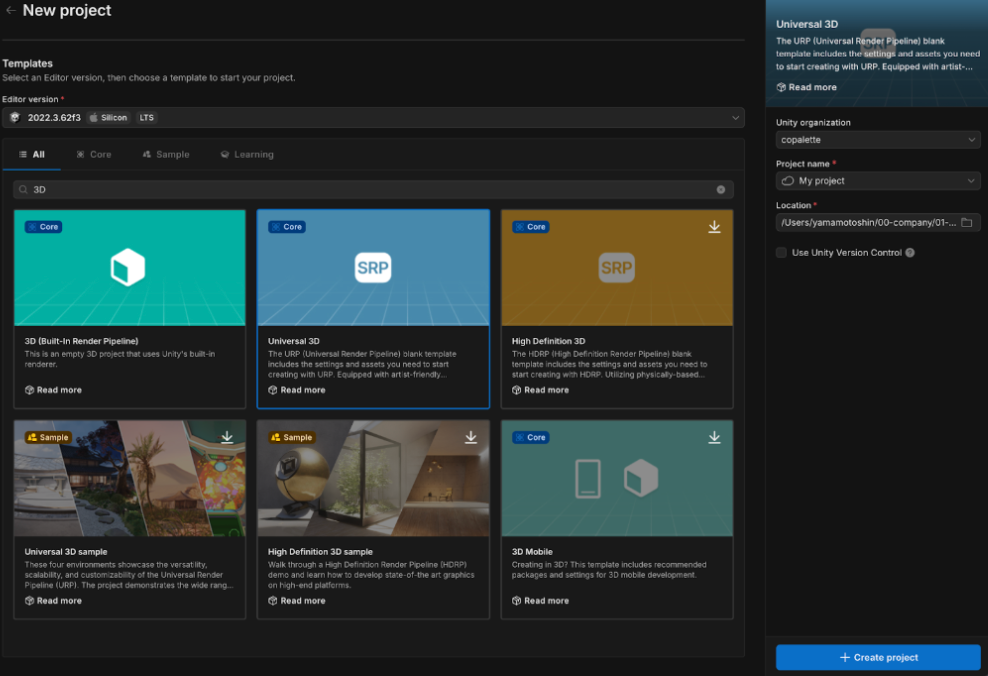Open Read more on 3D Mobile card
Screen dimensions: 988x676
(541, 600)
